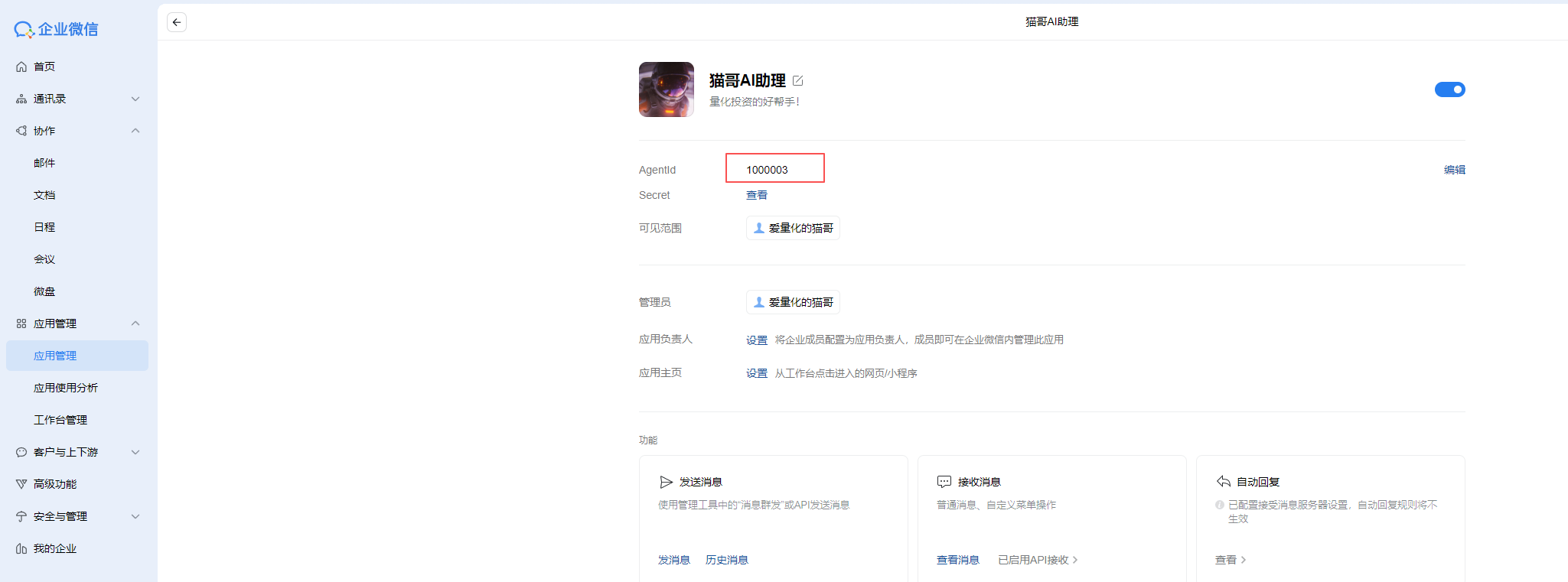Screen dimensions: 1568x582
Task: Click the 爱量化的猫哥 visibility scope tag
Action: pyautogui.click(x=793, y=228)
